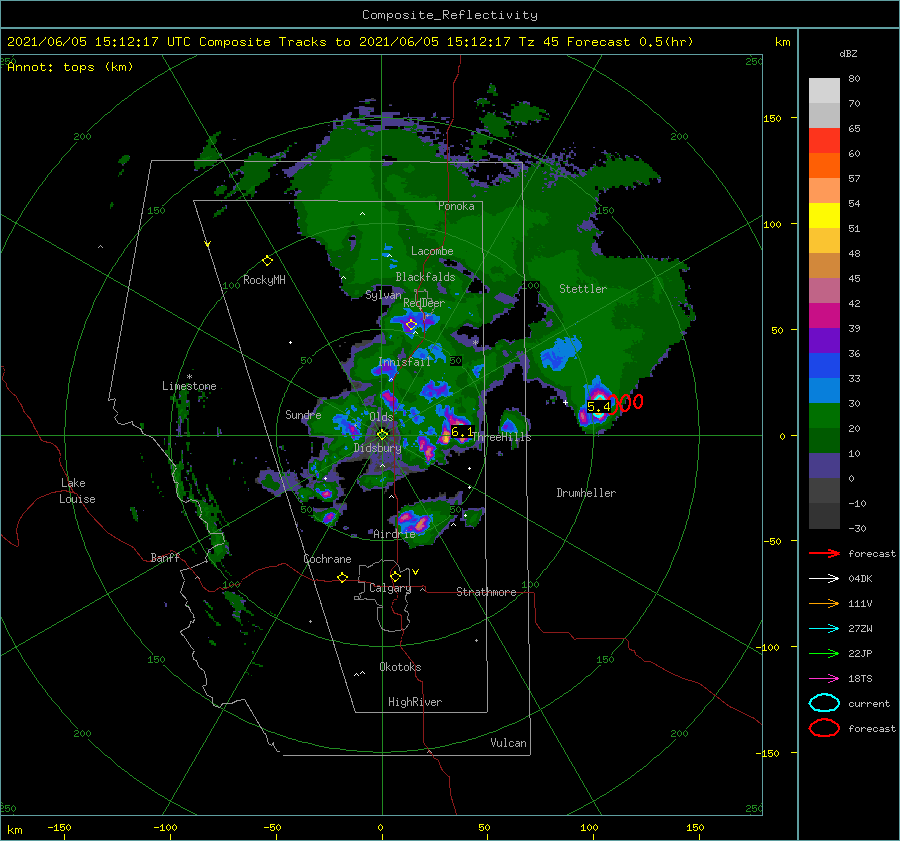Click the yellow diamond marker at RedDeer
The height and width of the screenshot is (841, 900).
(411, 325)
